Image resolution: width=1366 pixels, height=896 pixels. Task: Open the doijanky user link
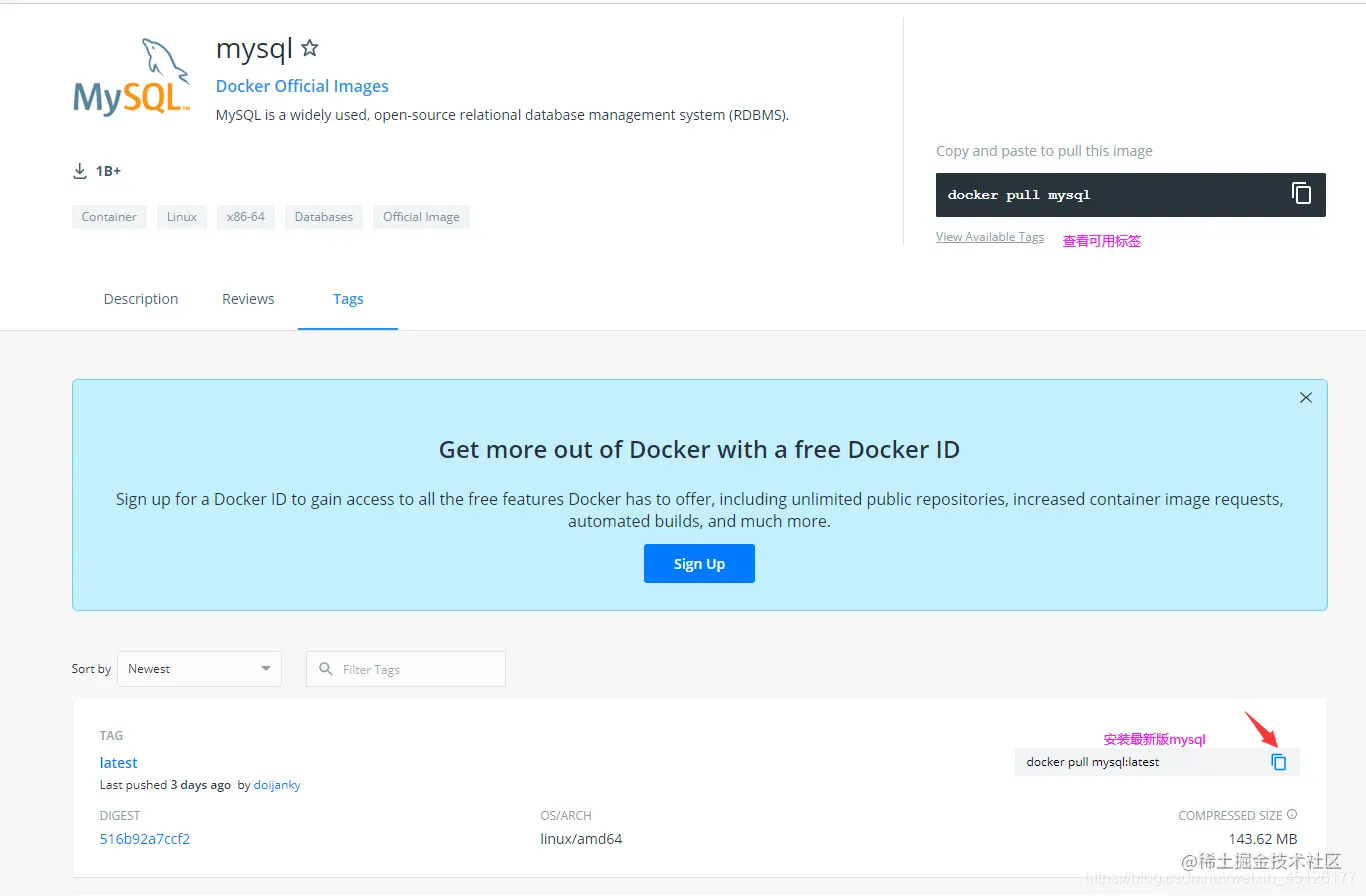(x=277, y=785)
